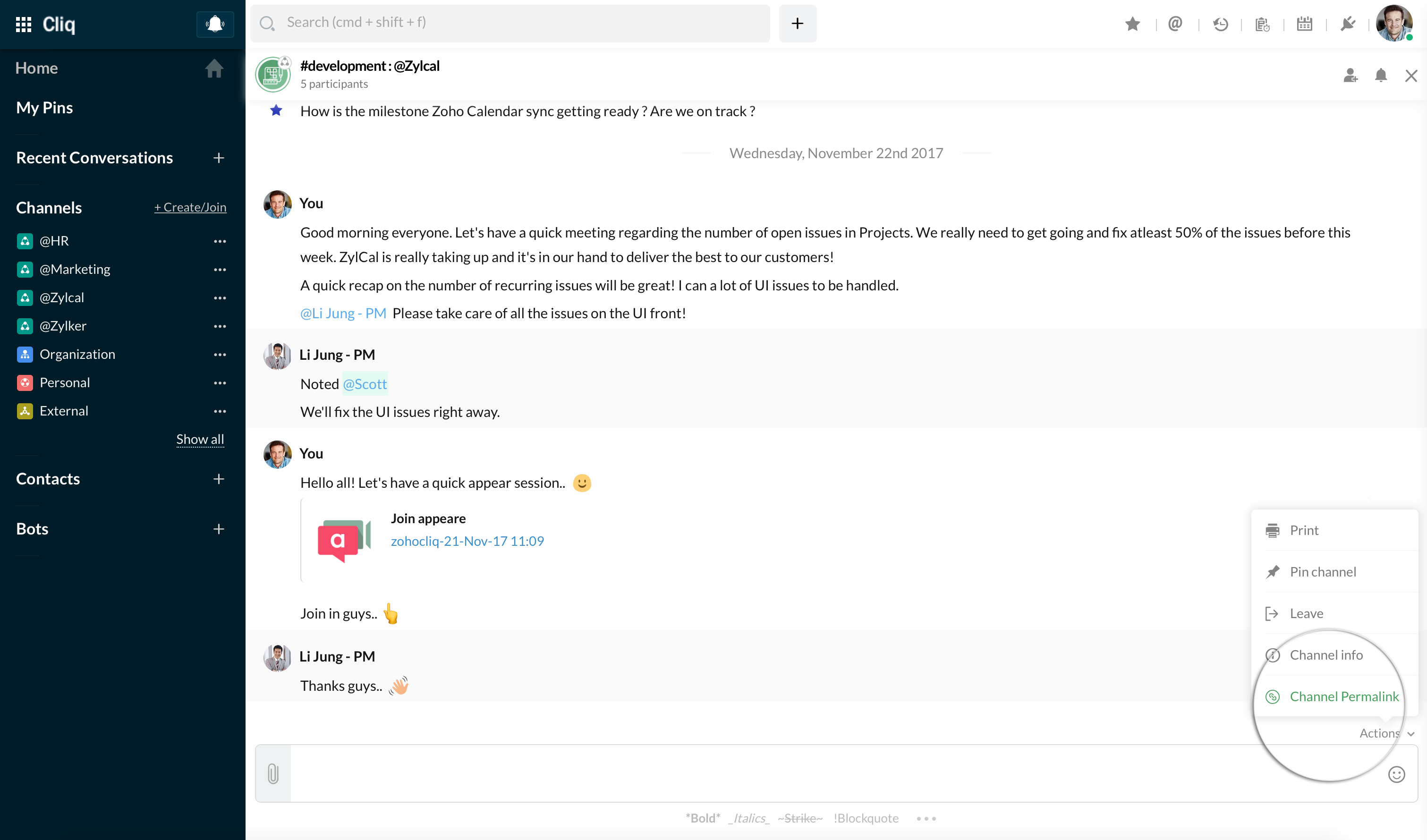Viewport: 1427px width, 840px height.
Task: Open the history clock icon
Action: 1220,24
